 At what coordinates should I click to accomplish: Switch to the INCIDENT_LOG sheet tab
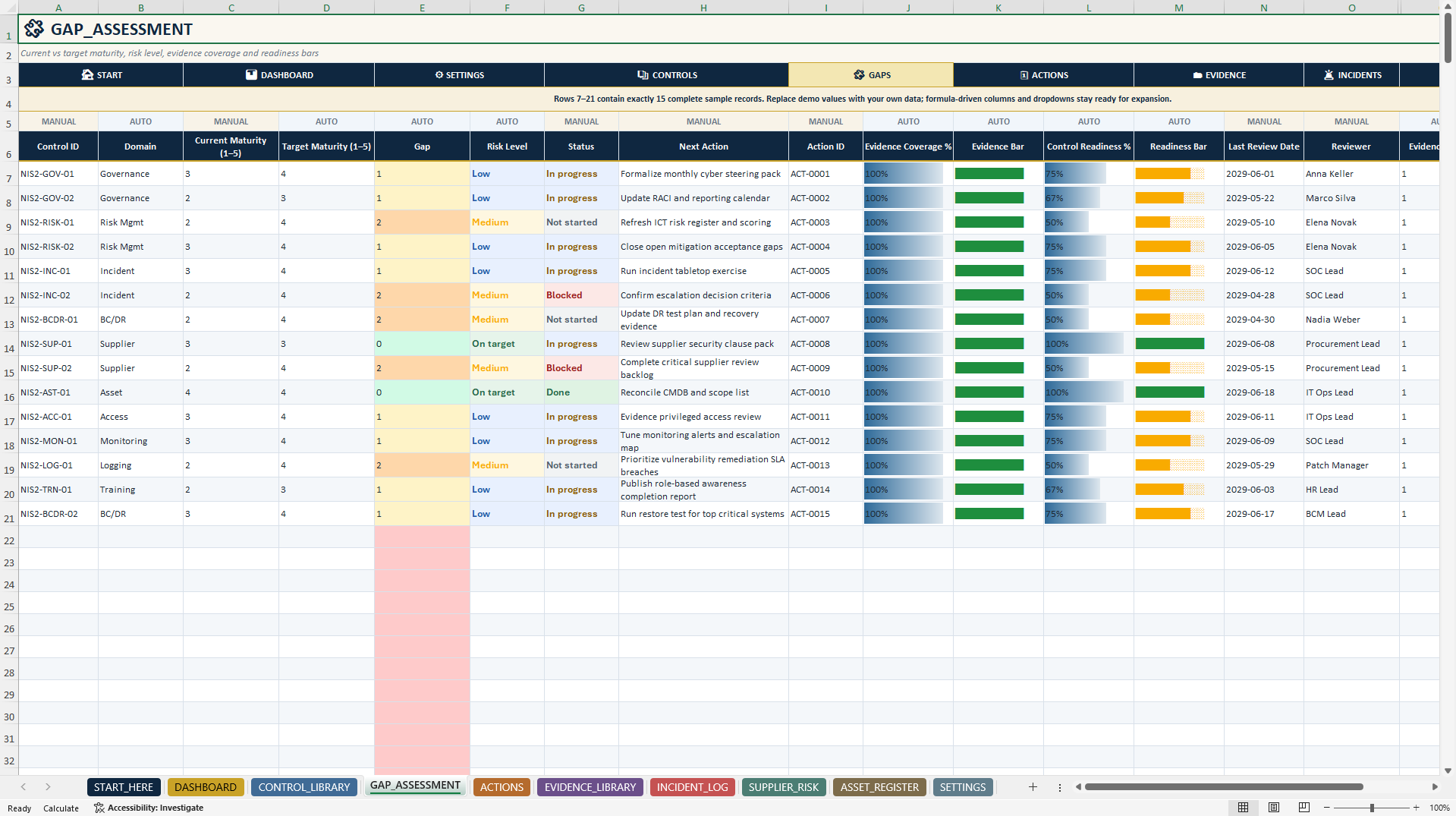(x=693, y=787)
